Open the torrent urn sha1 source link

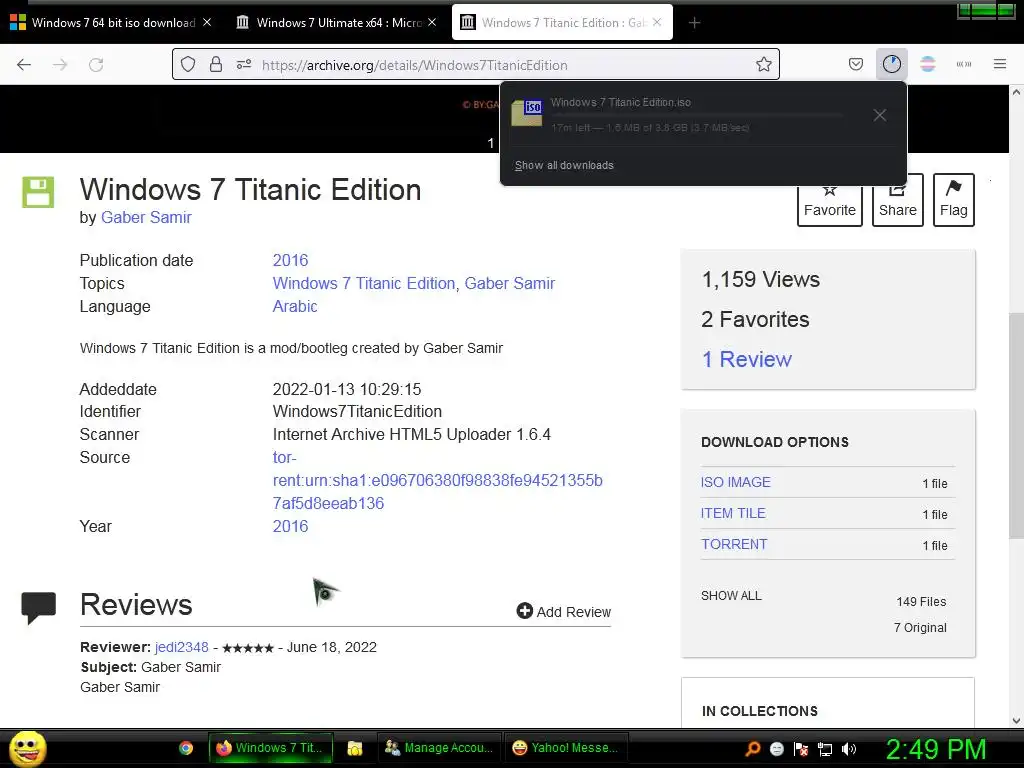point(437,481)
